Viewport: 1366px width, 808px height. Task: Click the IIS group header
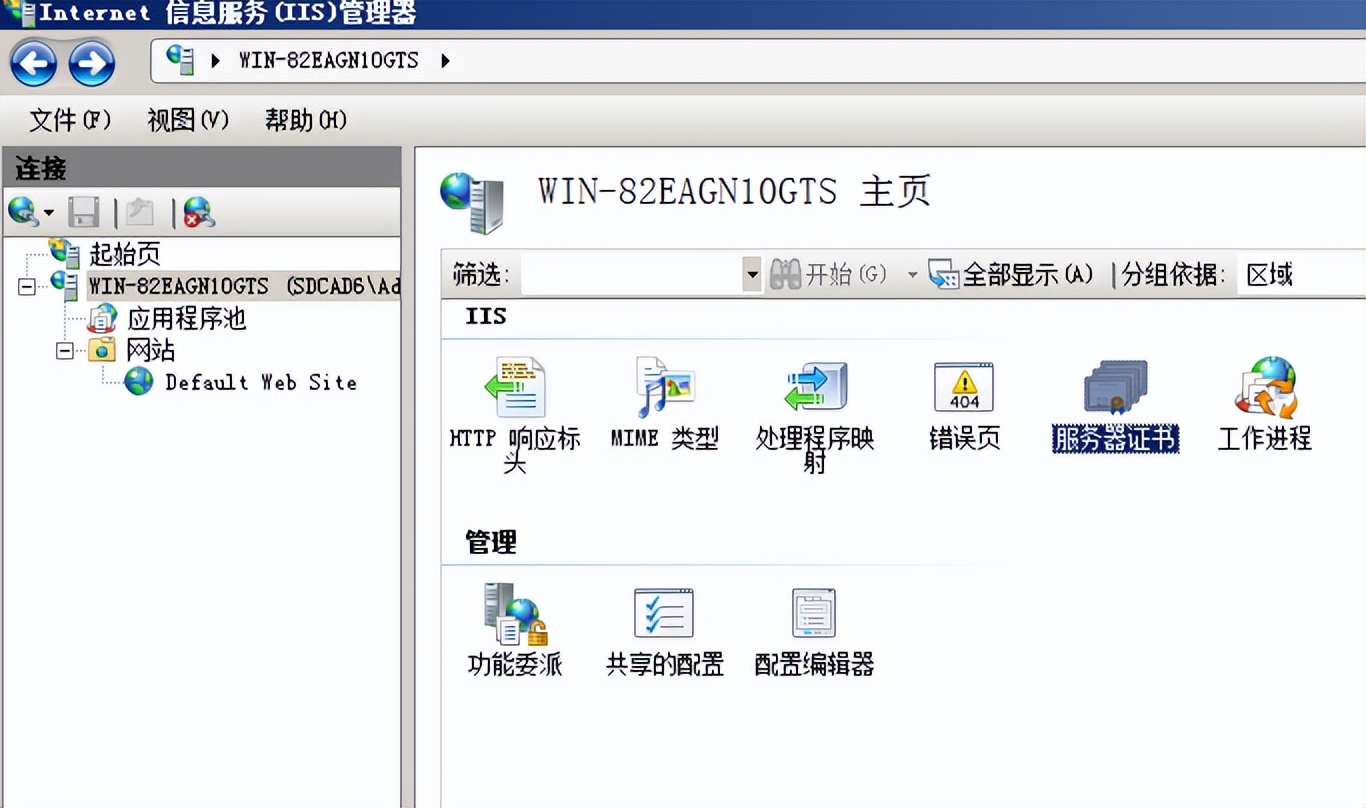tap(486, 317)
